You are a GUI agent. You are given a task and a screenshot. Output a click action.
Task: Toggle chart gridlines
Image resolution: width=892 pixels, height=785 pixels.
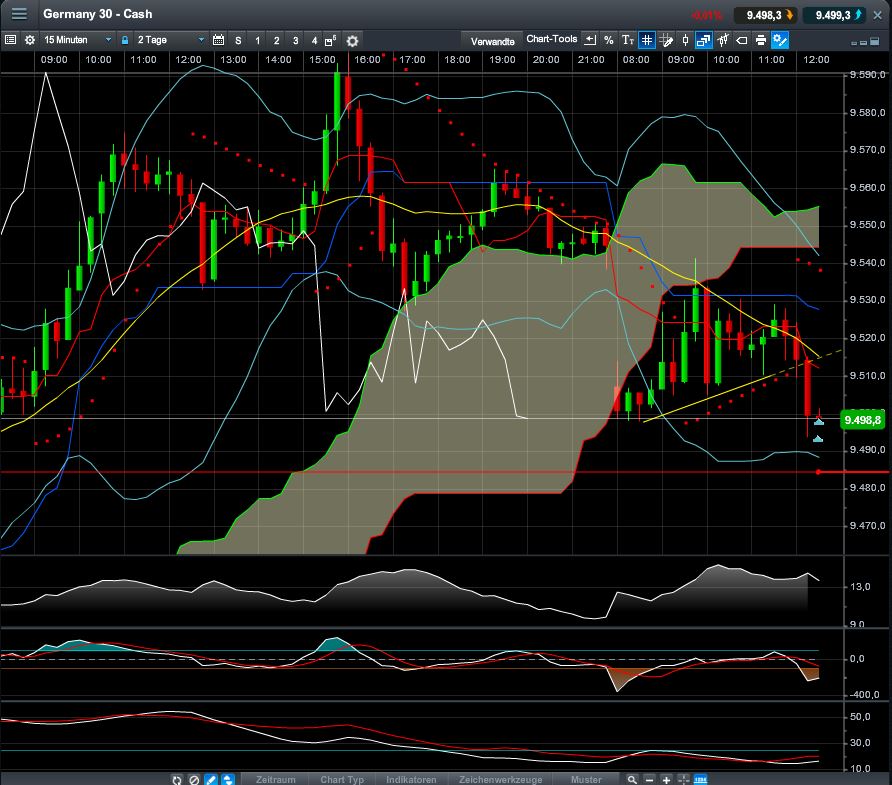[647, 40]
